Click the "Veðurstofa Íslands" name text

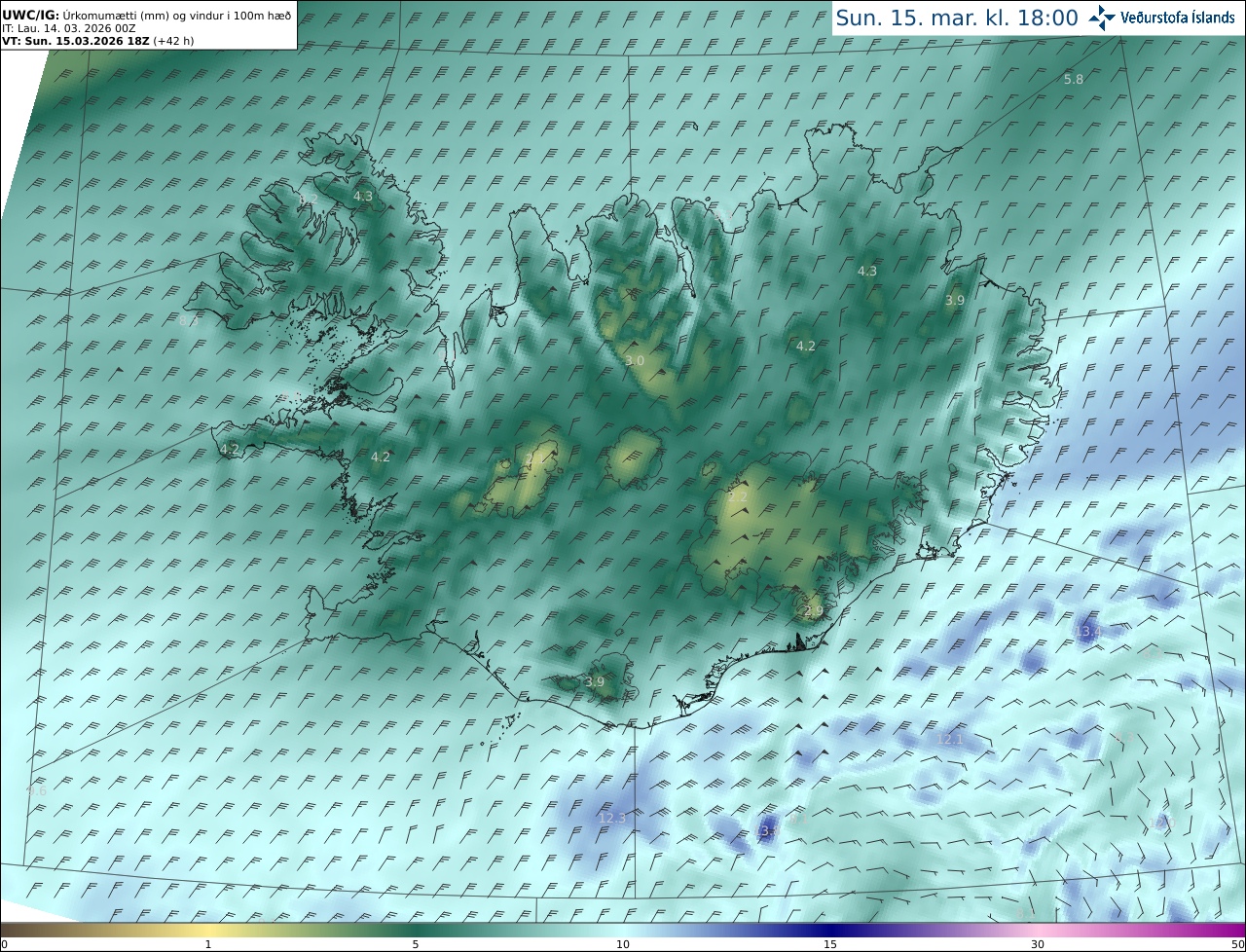click(1178, 18)
